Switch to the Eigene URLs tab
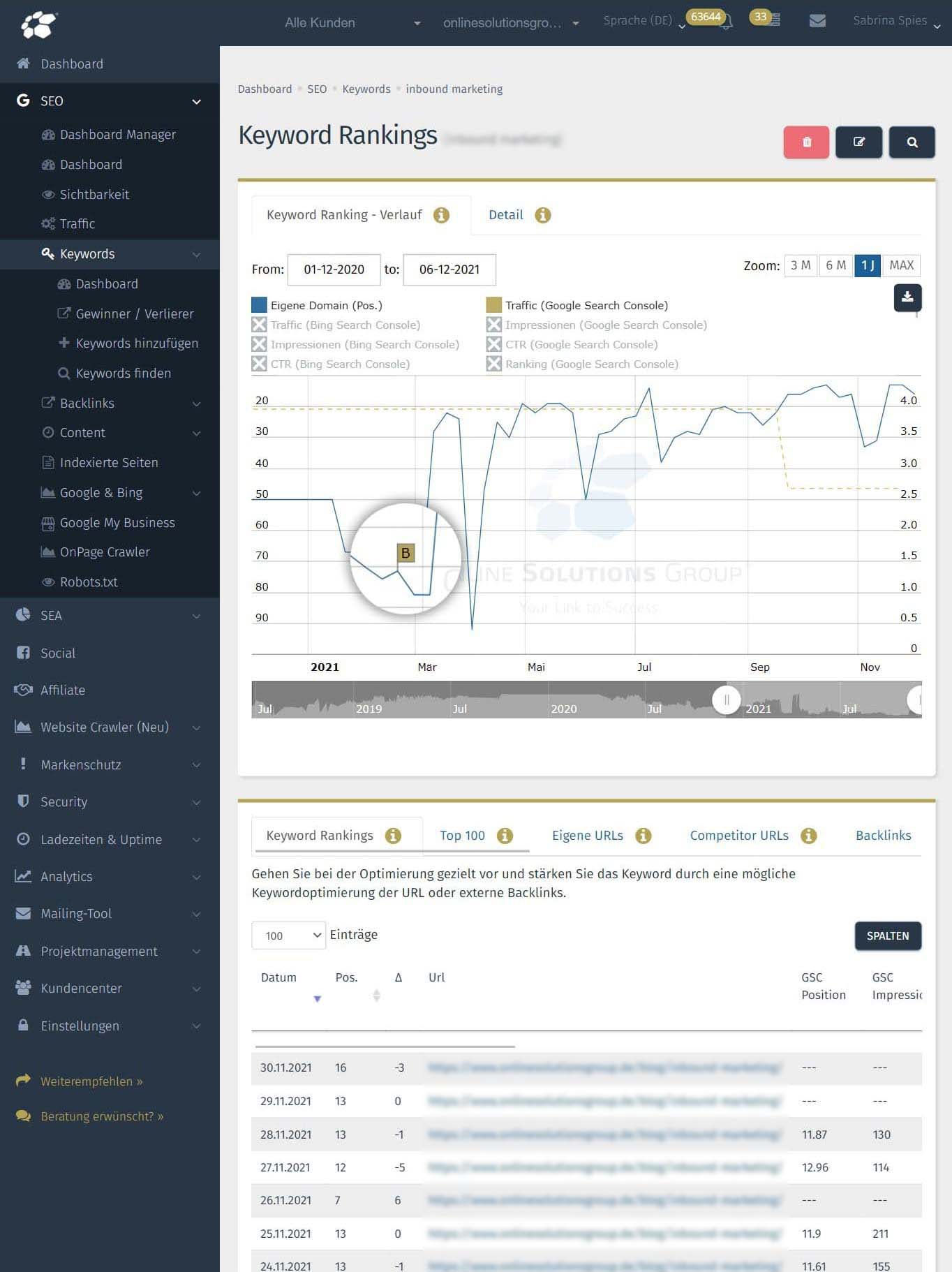This screenshot has height=1272, width=952. (x=588, y=836)
